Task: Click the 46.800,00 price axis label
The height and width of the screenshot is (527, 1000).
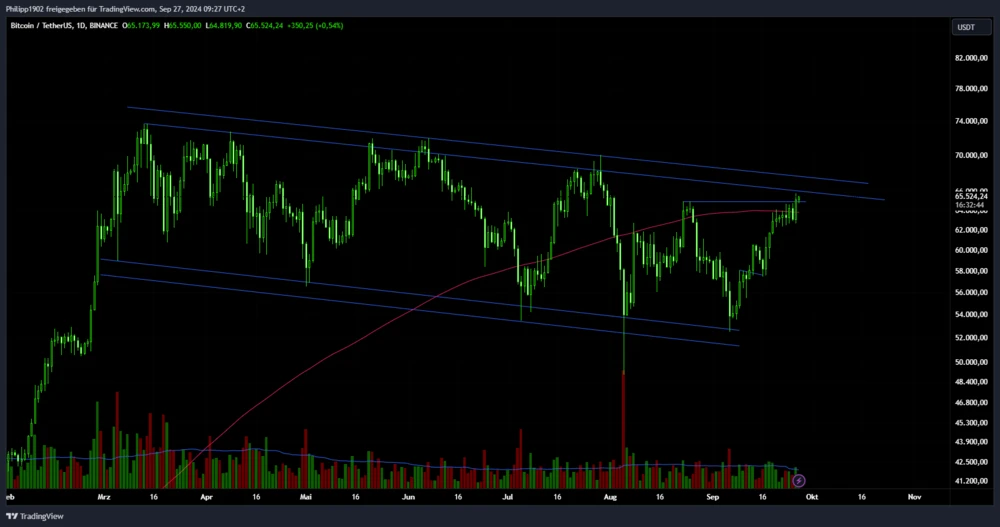Action: (x=971, y=403)
